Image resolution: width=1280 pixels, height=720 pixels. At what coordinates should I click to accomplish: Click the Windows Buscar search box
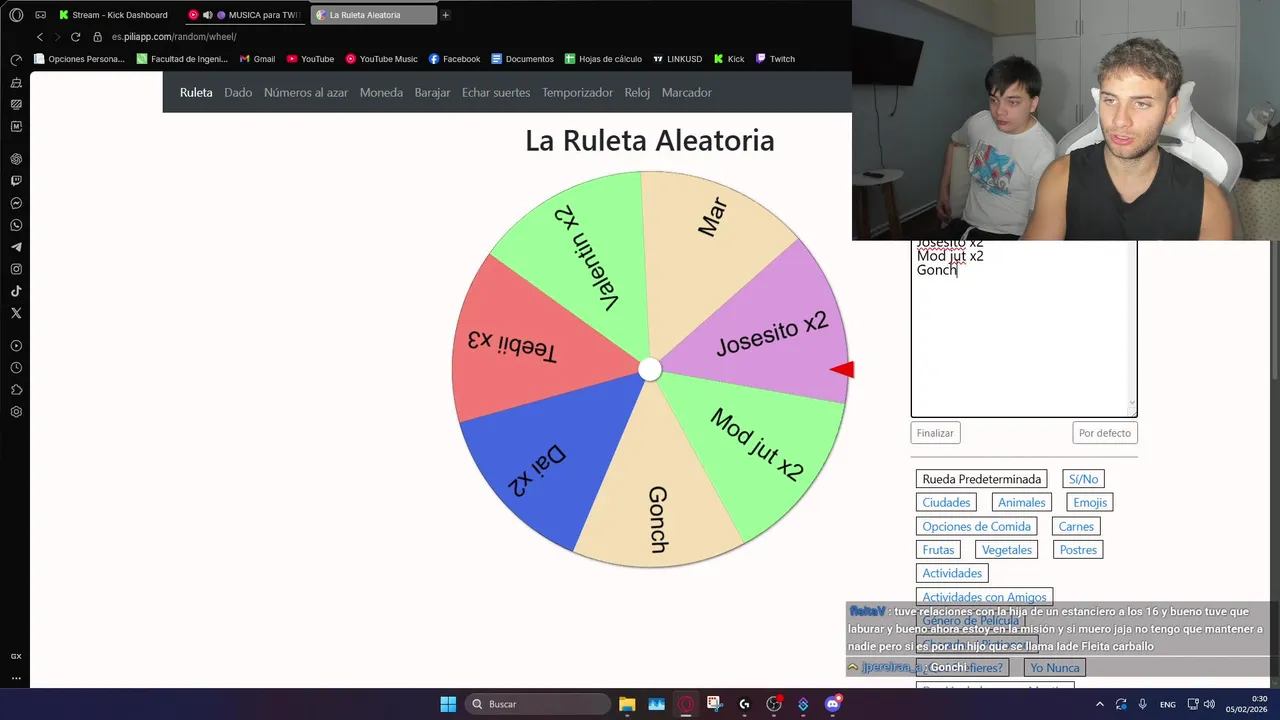pos(539,704)
